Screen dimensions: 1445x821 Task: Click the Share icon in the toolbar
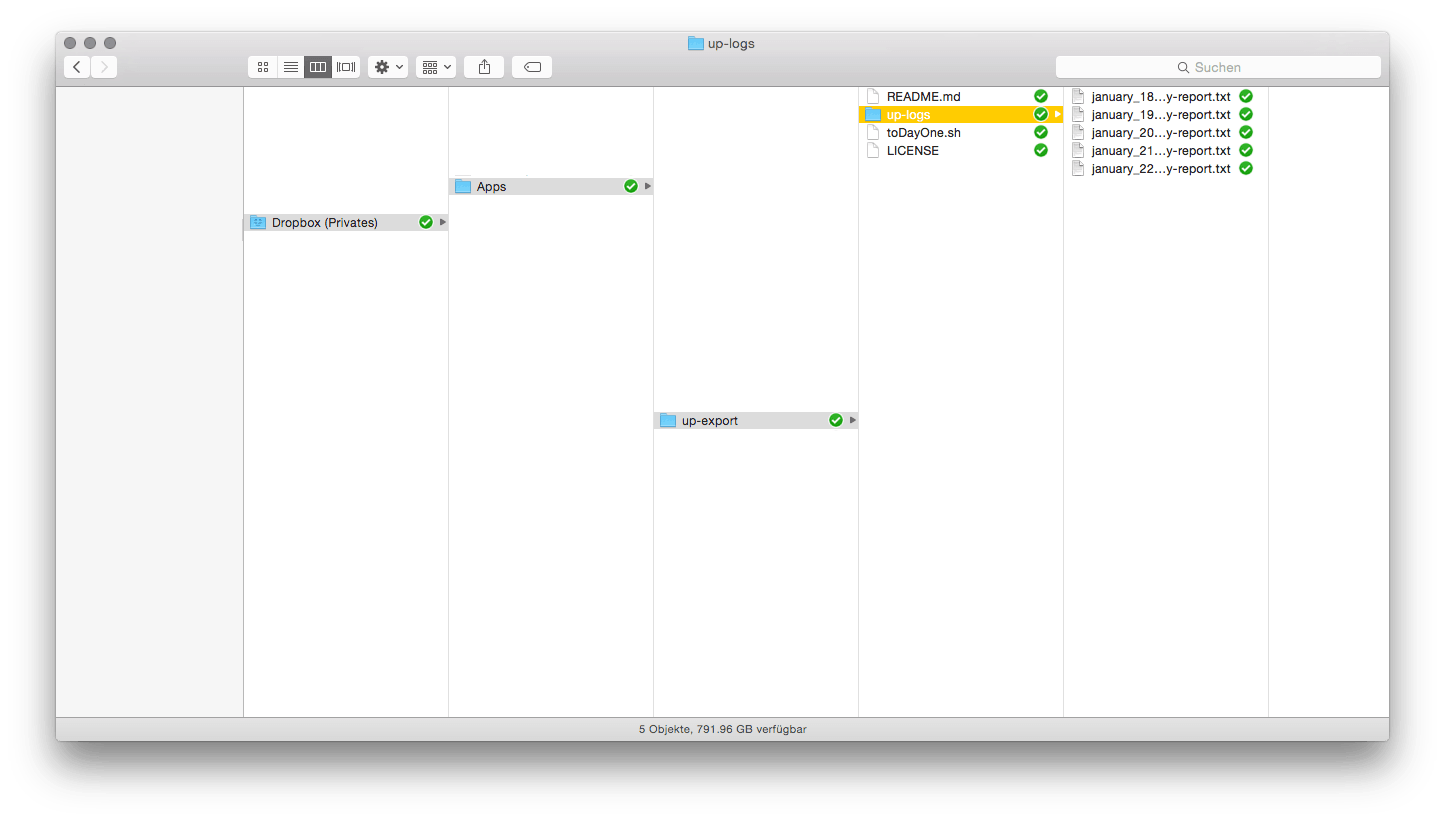click(x=483, y=66)
